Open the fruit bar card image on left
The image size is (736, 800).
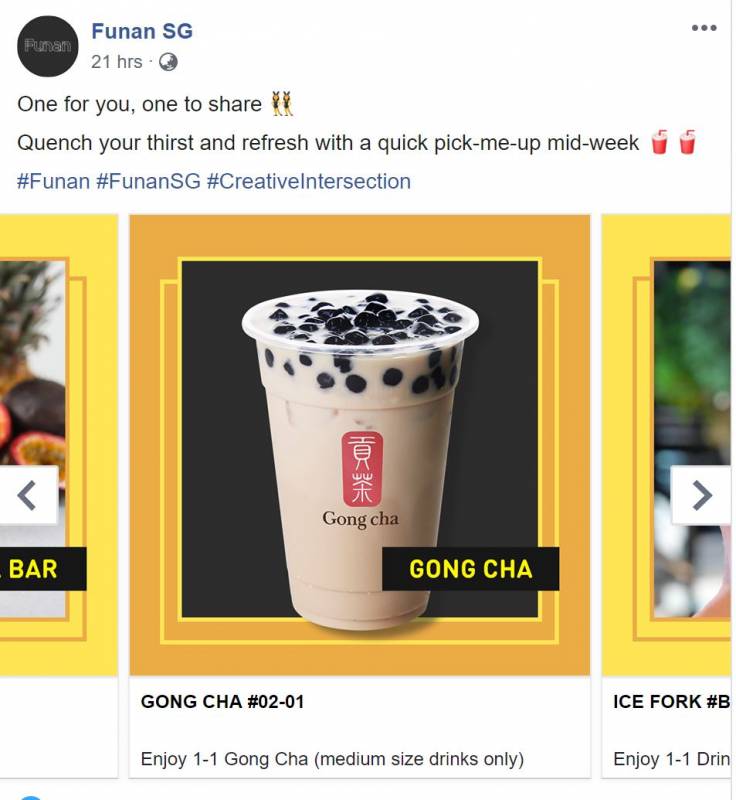coord(59,445)
